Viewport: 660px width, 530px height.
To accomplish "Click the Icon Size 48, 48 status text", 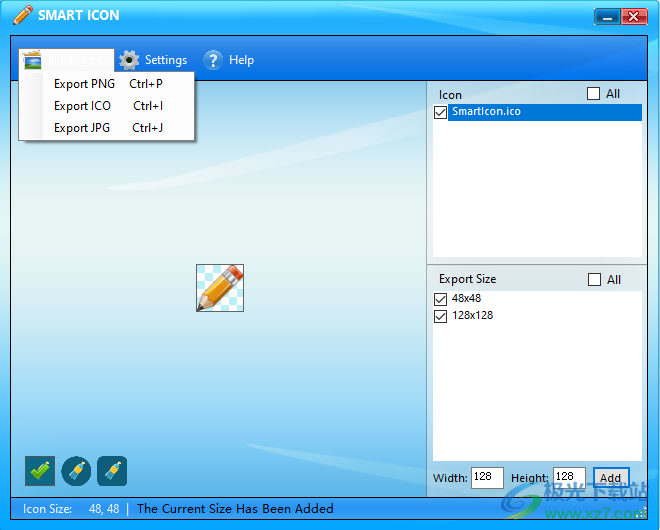I will (x=71, y=509).
